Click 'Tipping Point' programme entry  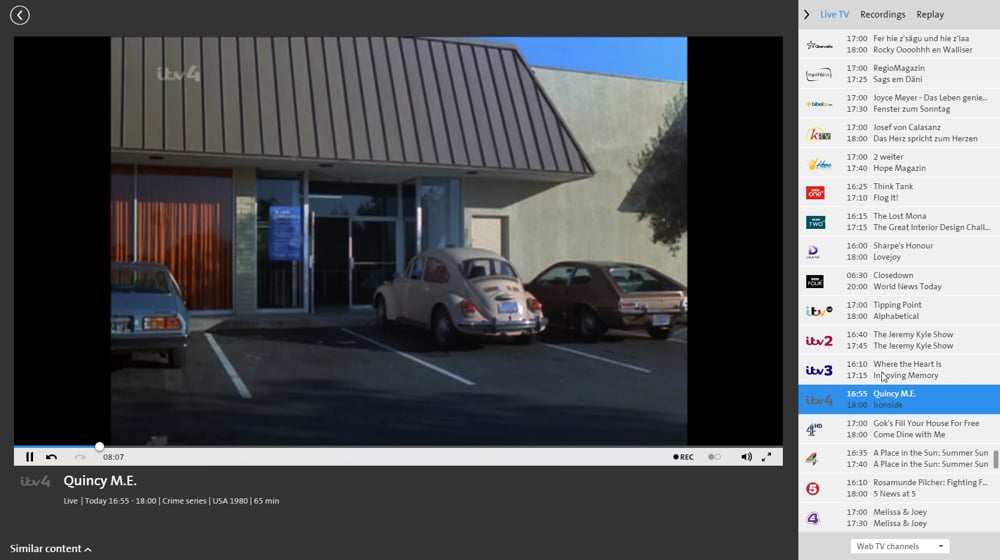pyautogui.click(x=897, y=305)
